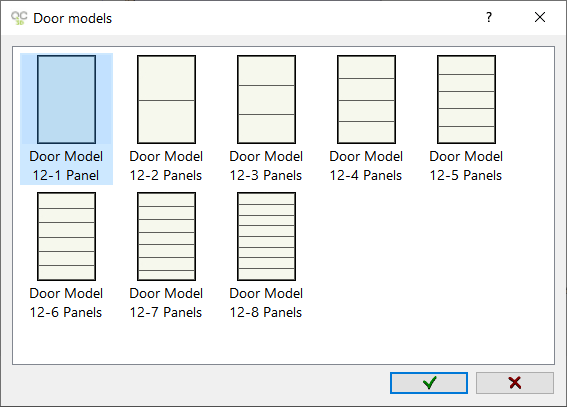
Task: Cancel with the red X button
Action: pos(515,383)
